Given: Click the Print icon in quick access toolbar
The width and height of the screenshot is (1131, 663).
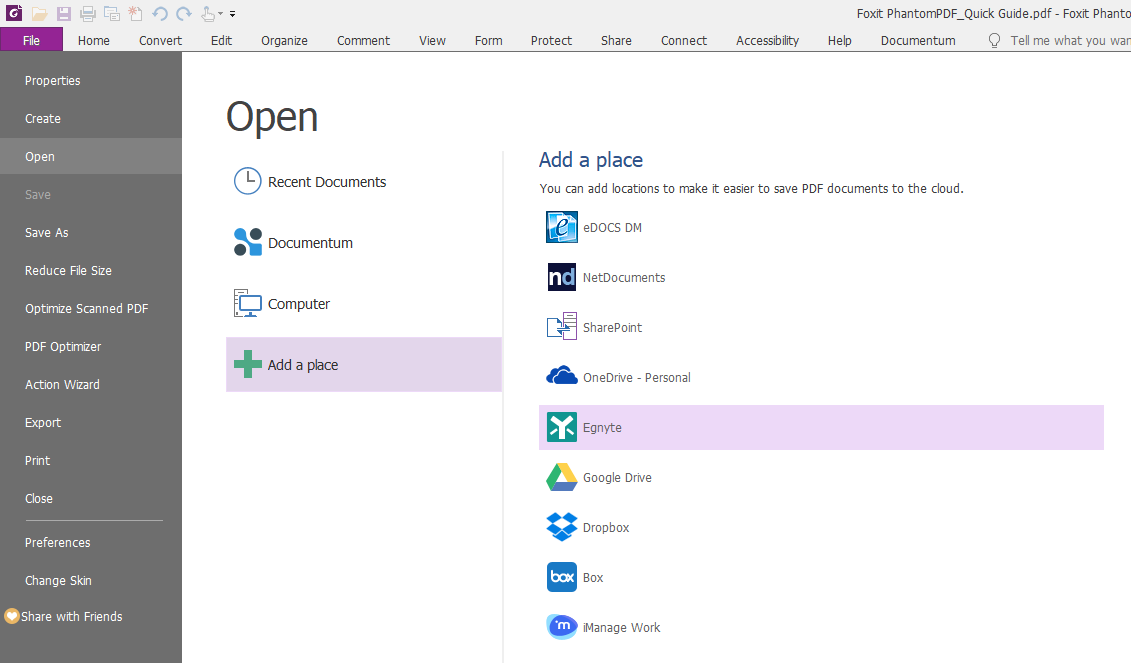Looking at the screenshot, I should click(87, 13).
